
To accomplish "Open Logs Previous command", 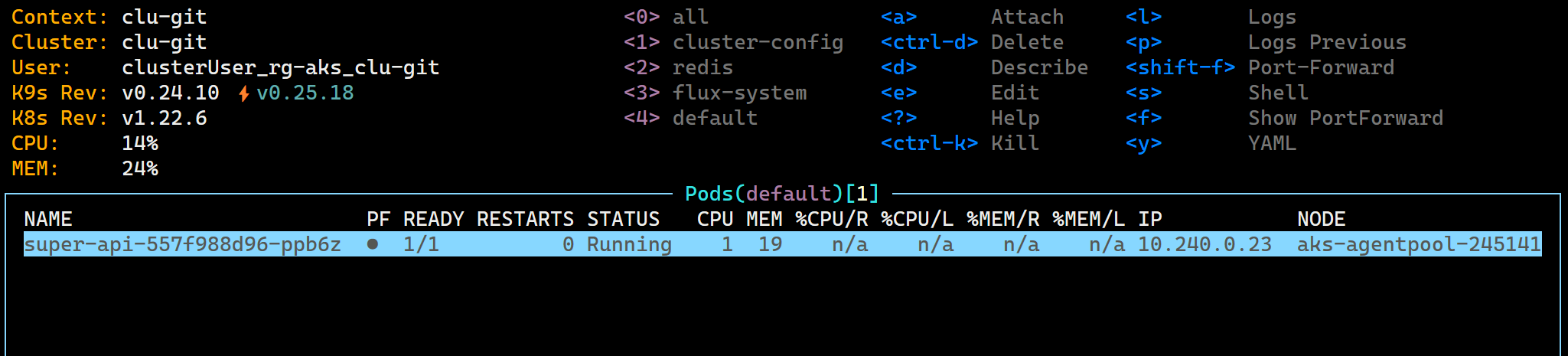I will click(x=1327, y=42).
